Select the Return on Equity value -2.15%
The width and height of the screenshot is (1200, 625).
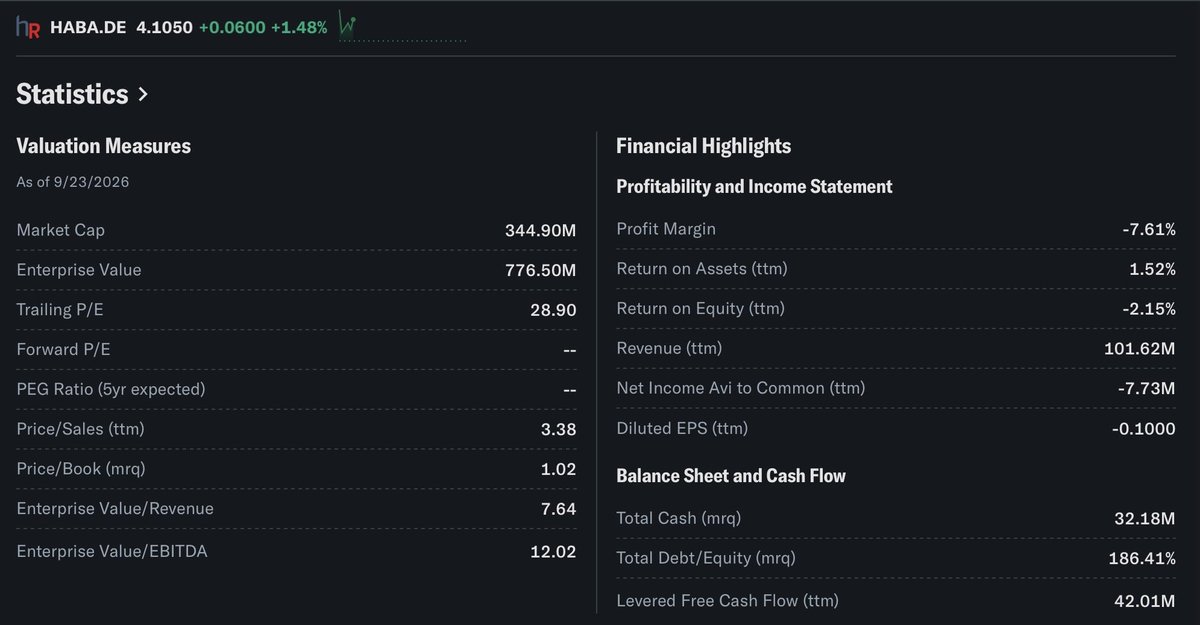pyautogui.click(x=1149, y=310)
